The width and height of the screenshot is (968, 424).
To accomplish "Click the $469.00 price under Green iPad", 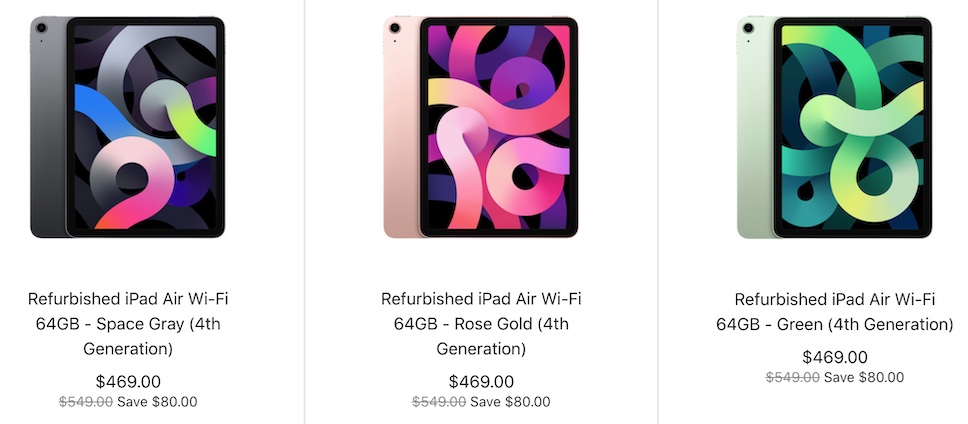I will coord(835,357).
